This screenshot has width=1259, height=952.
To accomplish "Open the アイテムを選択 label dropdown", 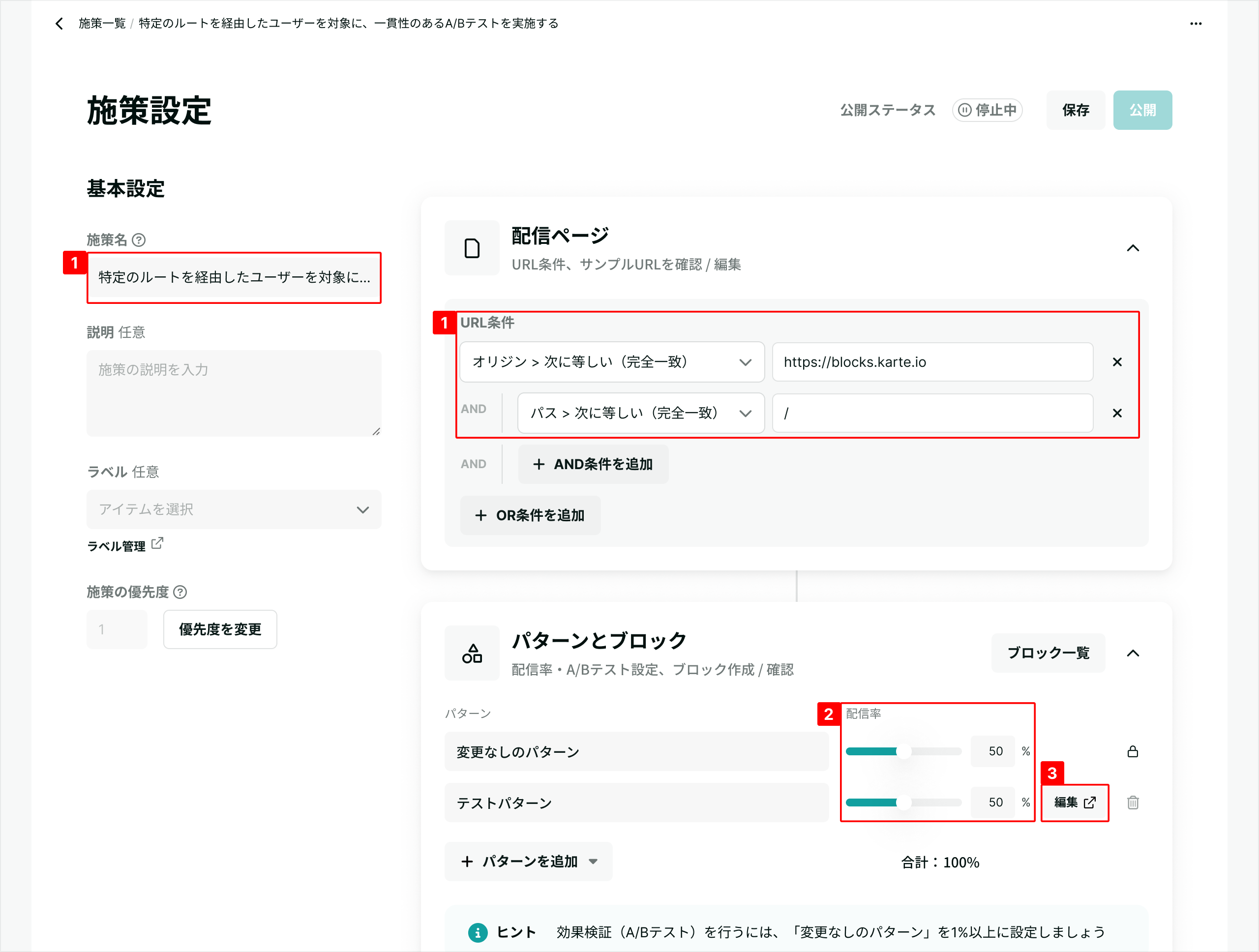I will click(234, 509).
